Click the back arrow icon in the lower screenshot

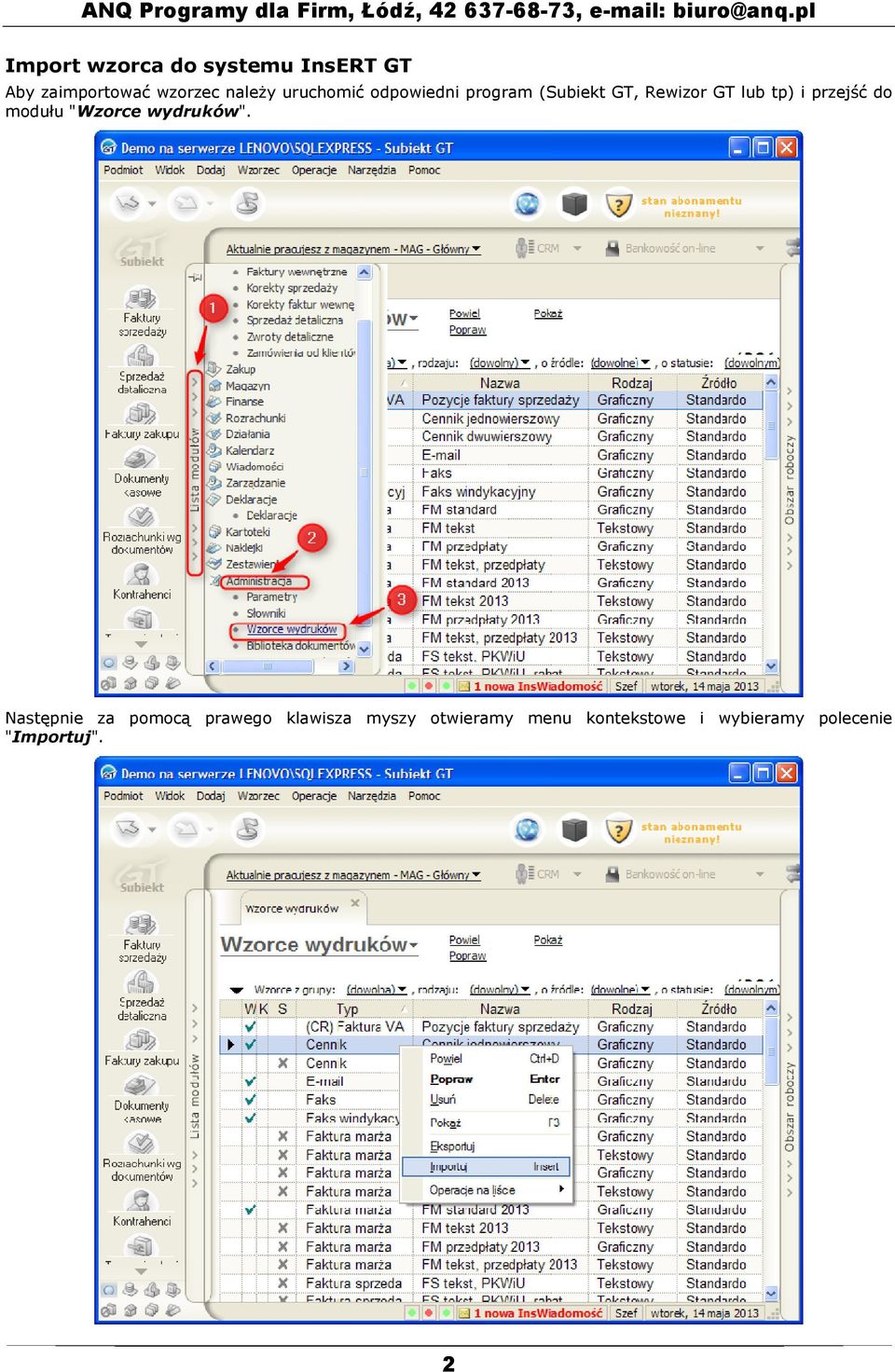[x=128, y=829]
